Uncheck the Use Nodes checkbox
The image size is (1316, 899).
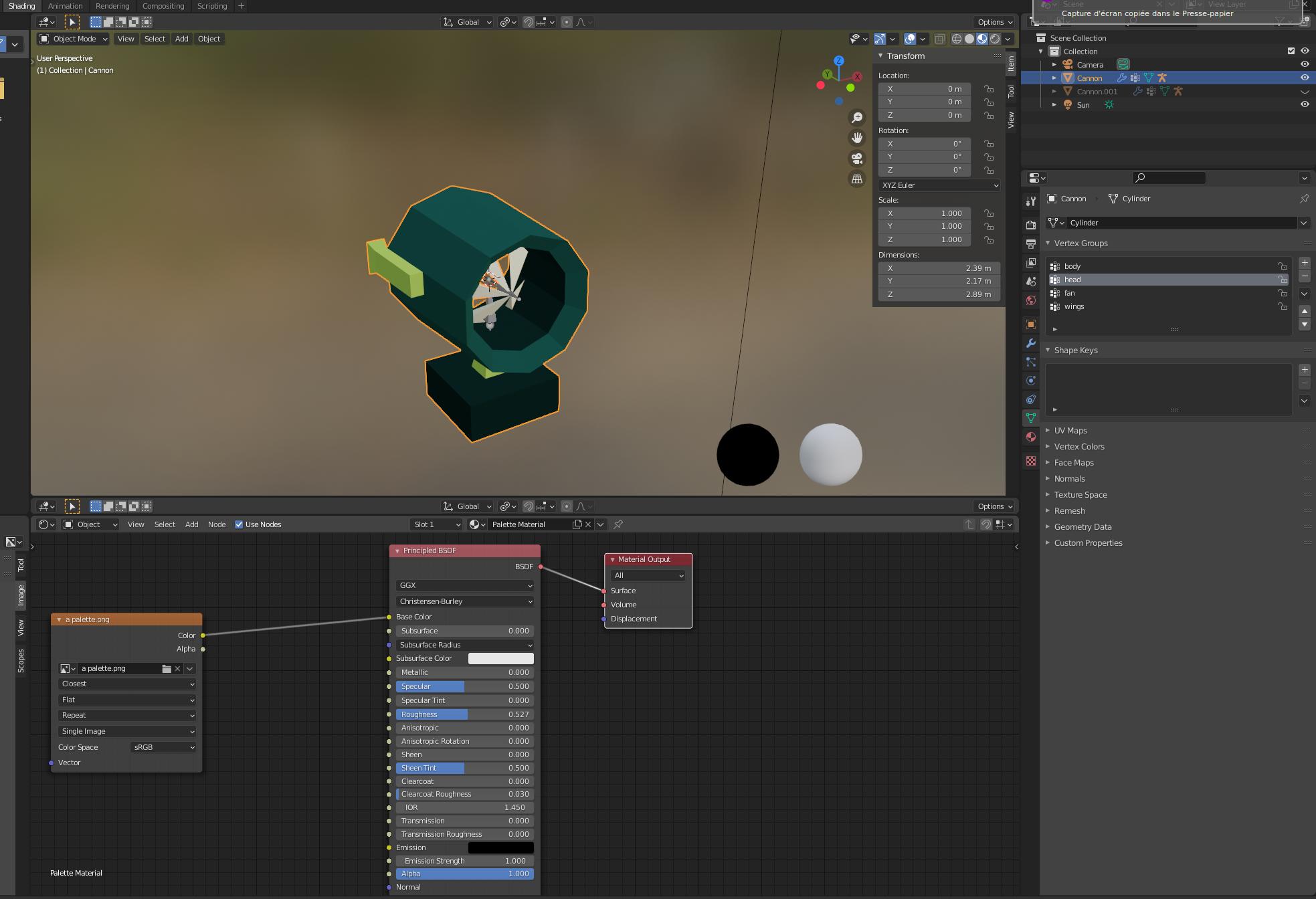(239, 524)
